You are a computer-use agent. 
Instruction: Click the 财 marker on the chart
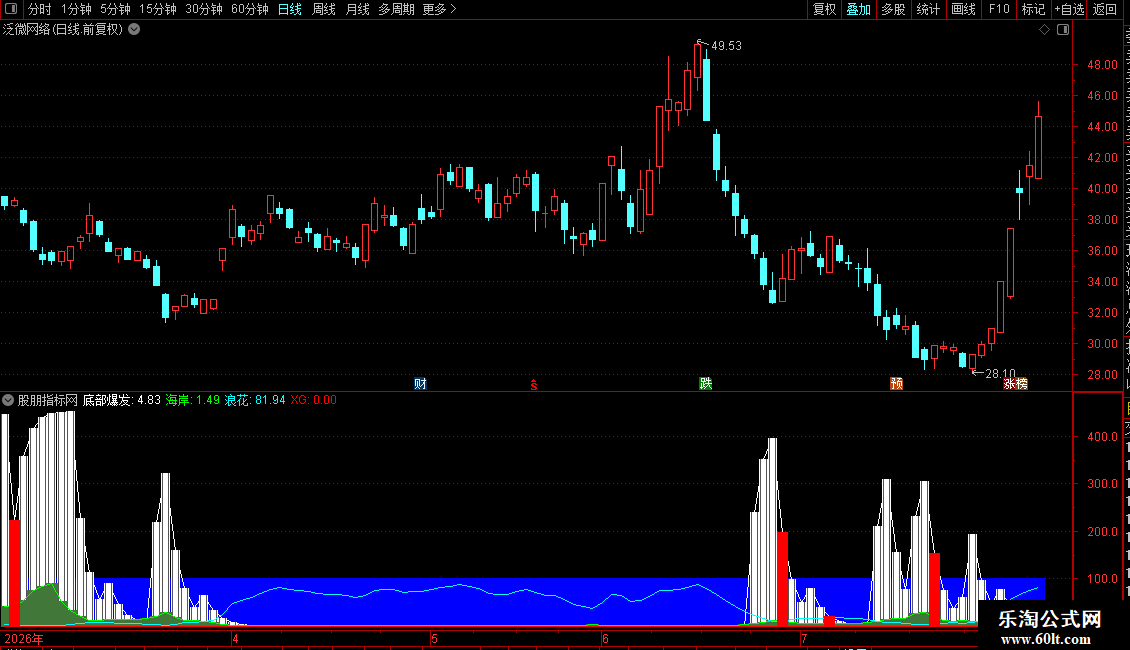420,383
